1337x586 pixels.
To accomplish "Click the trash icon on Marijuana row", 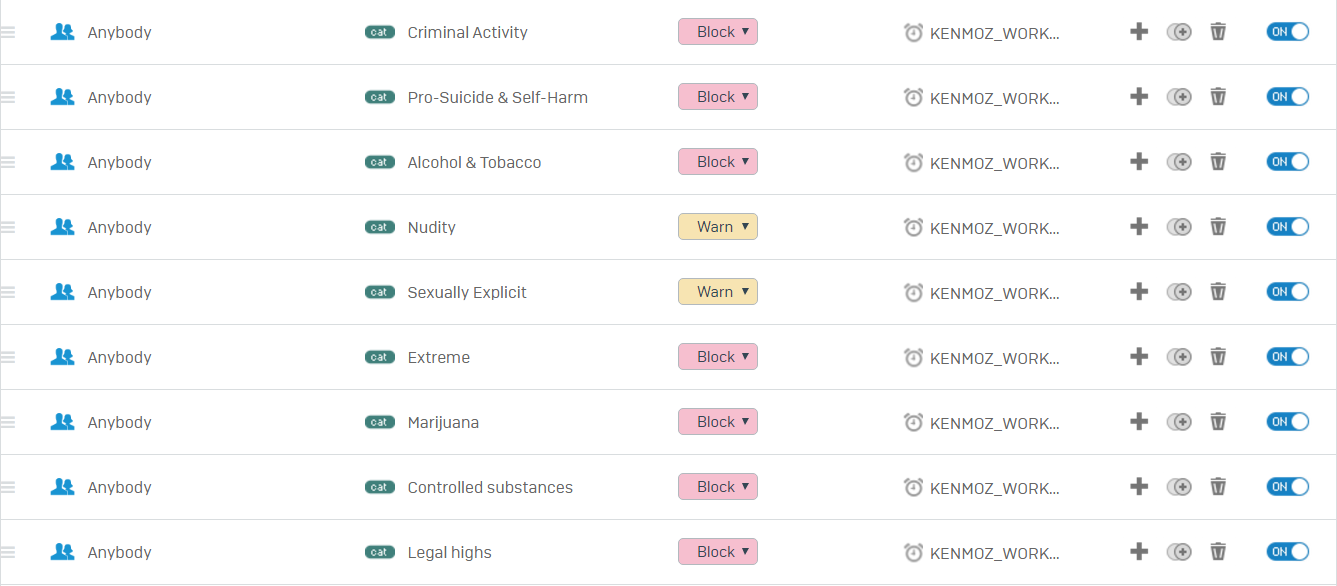I will (1218, 422).
